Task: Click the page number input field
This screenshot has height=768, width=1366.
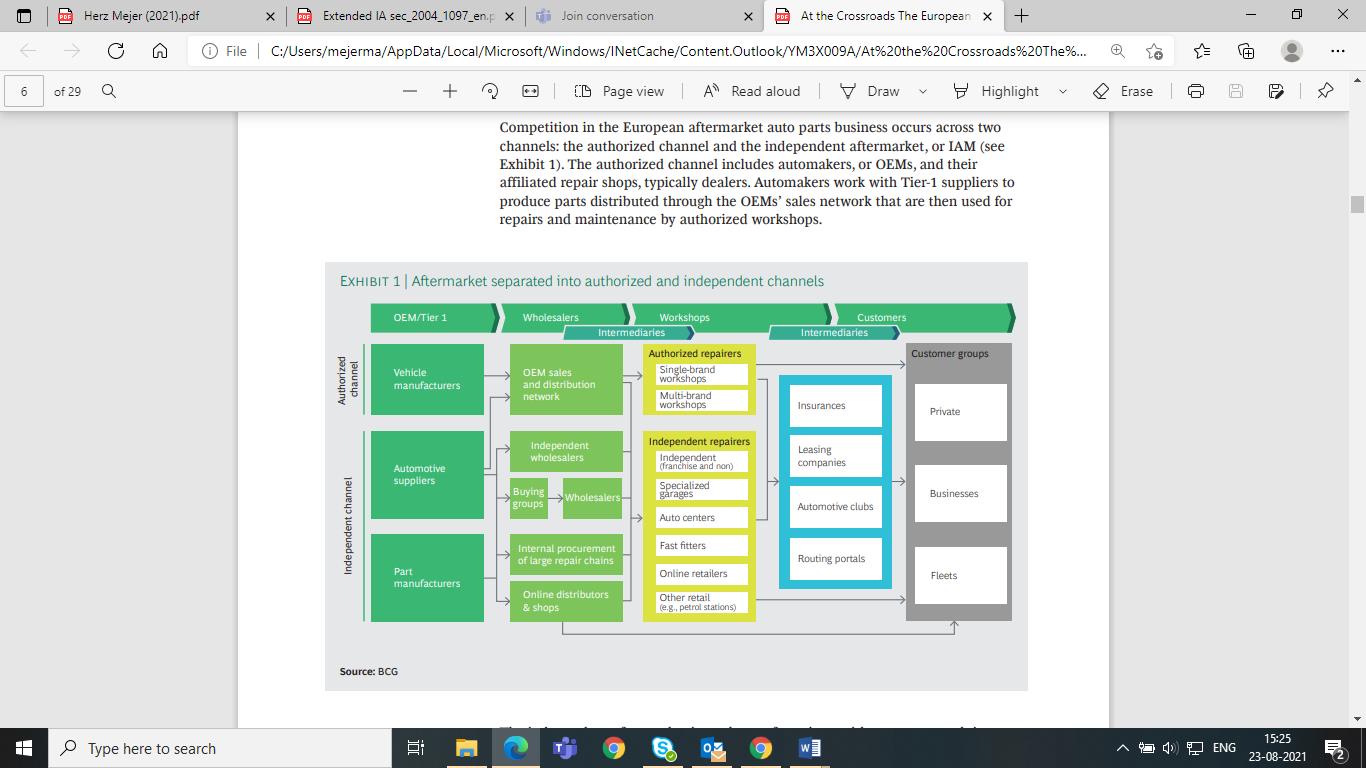Action: pyautogui.click(x=24, y=91)
